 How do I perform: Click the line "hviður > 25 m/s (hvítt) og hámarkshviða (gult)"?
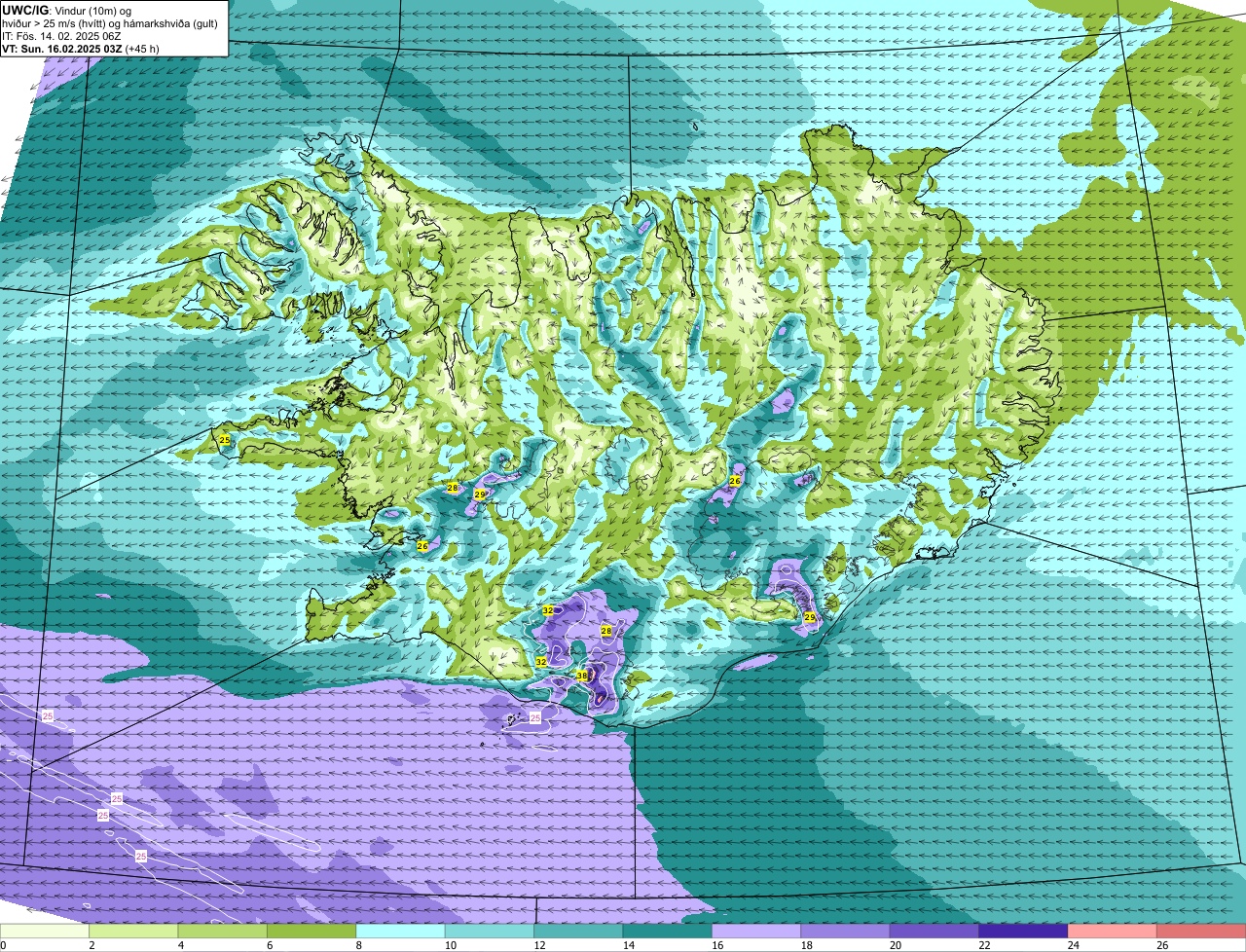click(110, 22)
